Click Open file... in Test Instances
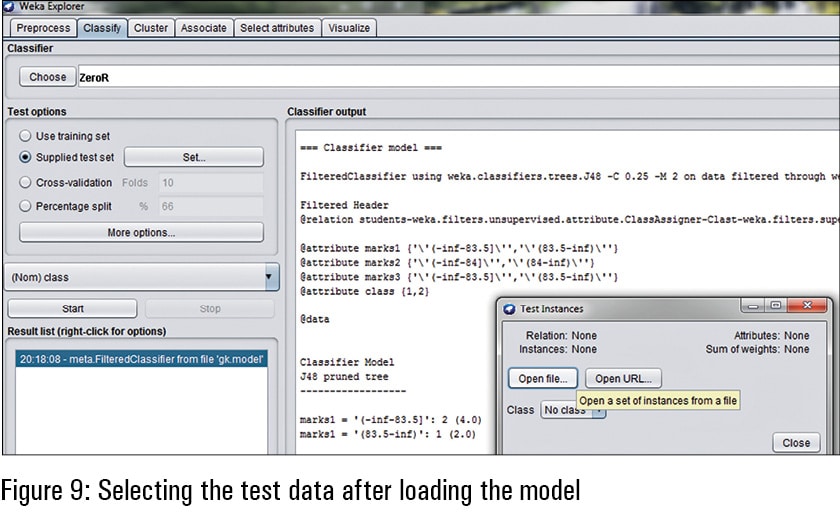 click(543, 379)
